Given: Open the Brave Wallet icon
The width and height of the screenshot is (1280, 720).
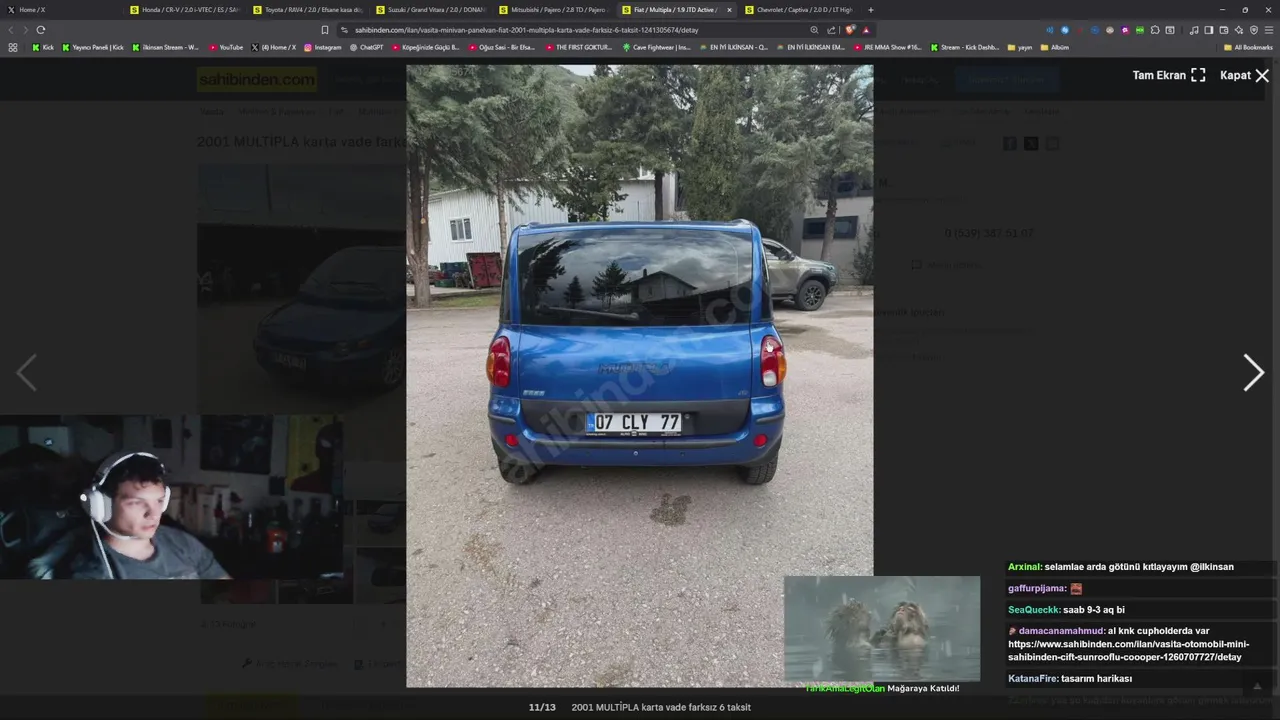Looking at the screenshot, I should [x=1224, y=30].
